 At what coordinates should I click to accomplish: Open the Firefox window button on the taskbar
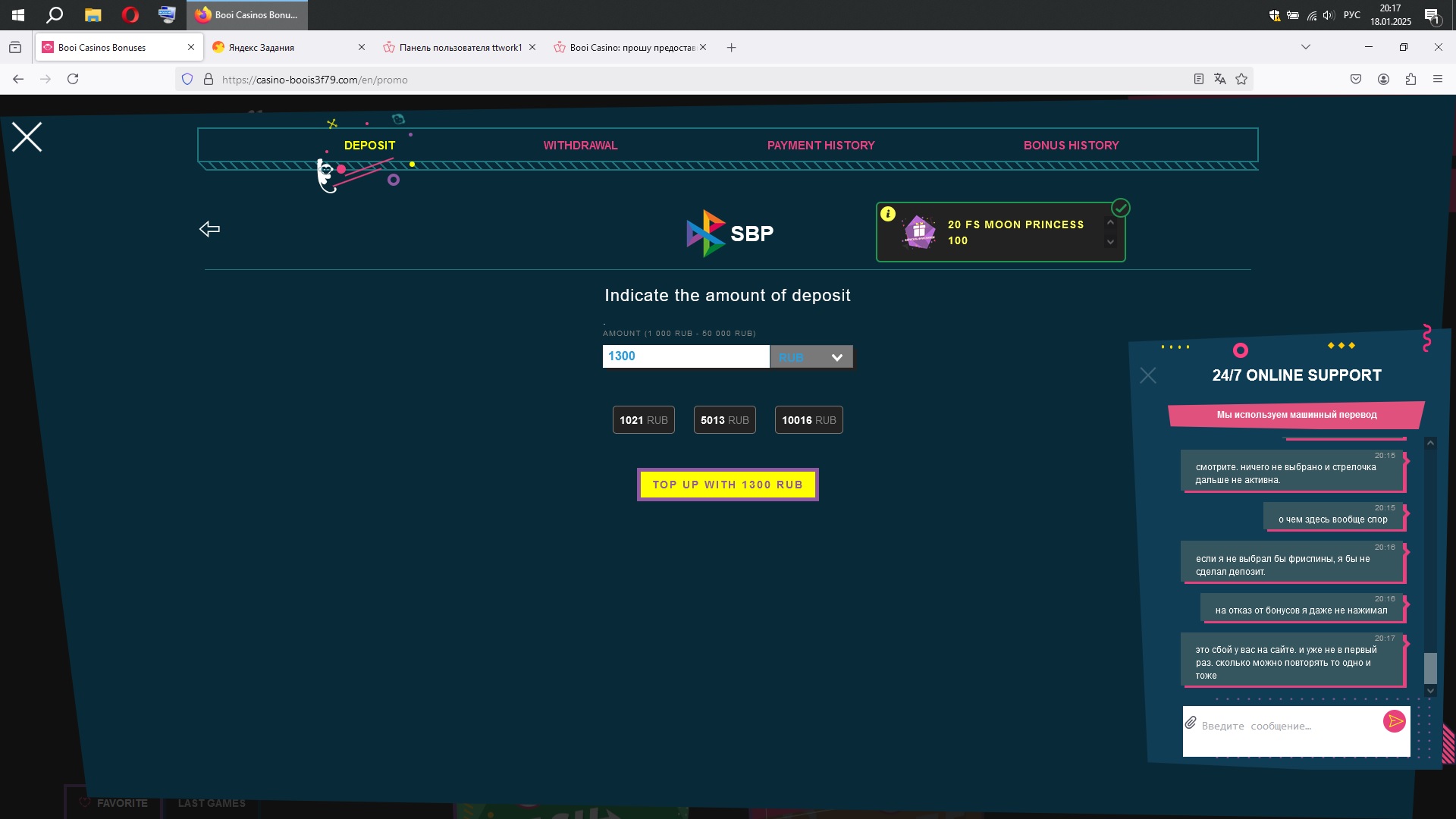(247, 15)
